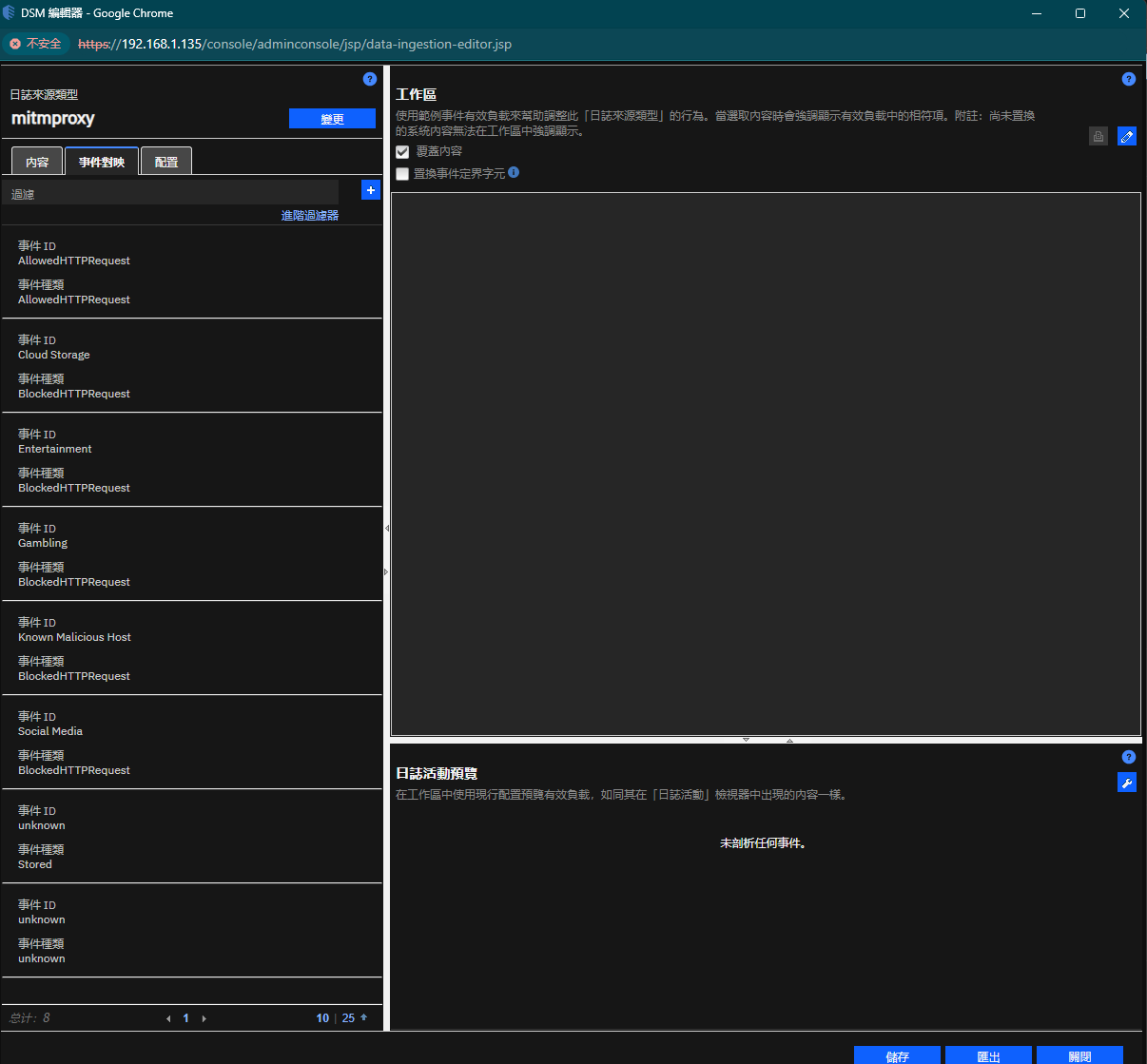
Task: Add a new event mapping with the plus icon
Action: (x=371, y=190)
